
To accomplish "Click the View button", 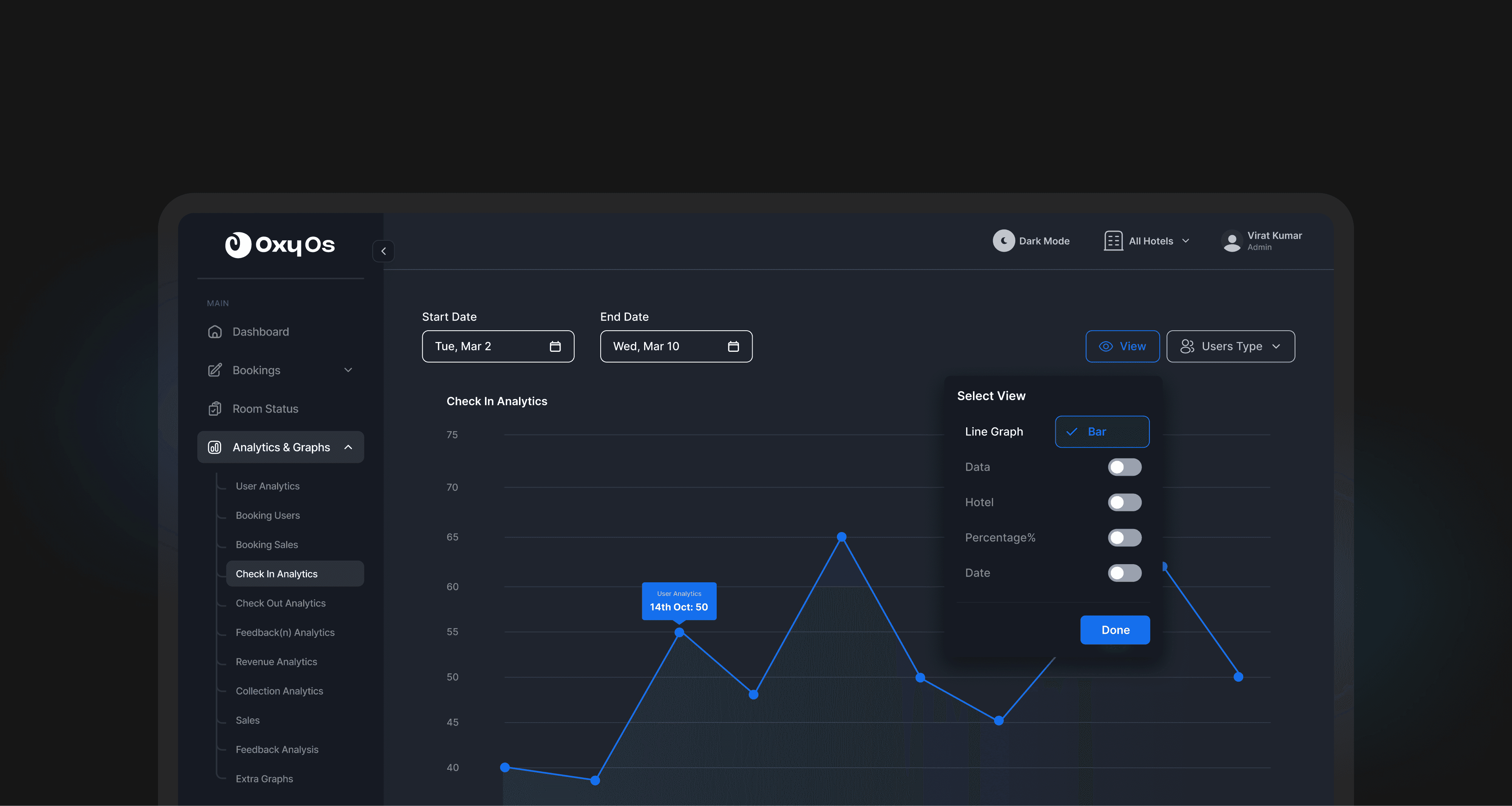I will coord(1122,347).
